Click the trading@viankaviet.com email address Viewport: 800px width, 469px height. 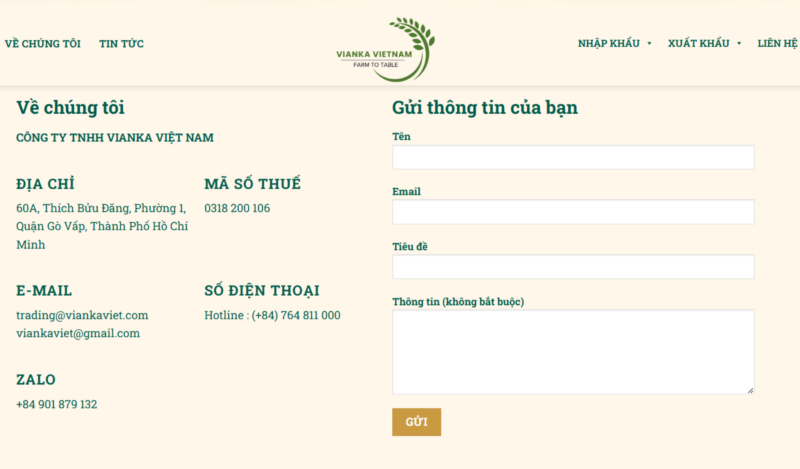click(82, 315)
